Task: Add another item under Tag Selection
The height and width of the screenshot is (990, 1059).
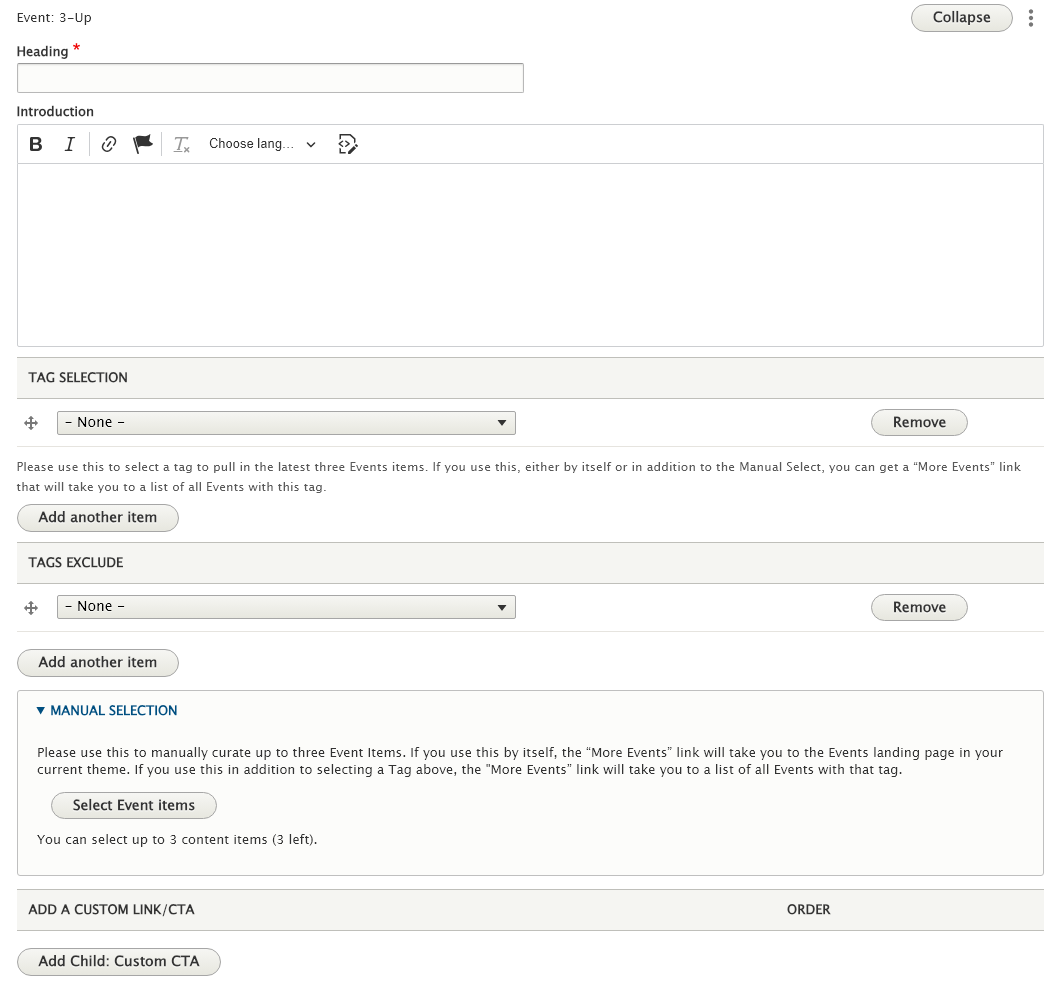Action: (98, 518)
